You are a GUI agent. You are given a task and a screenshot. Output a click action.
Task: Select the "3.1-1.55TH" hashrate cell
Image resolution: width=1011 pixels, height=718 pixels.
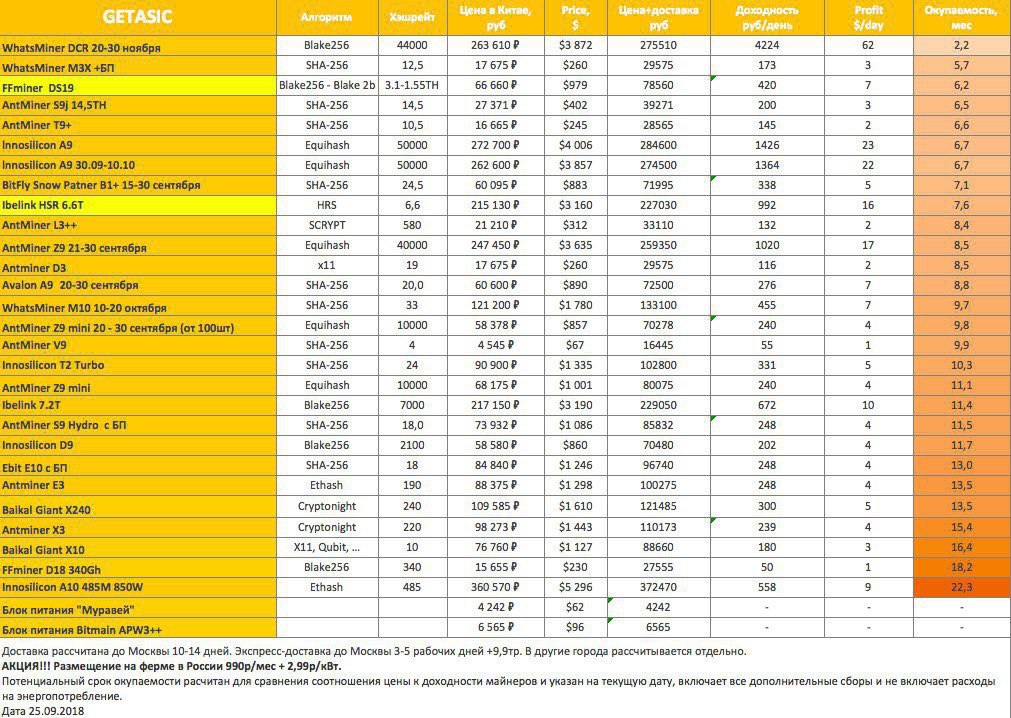pos(412,85)
